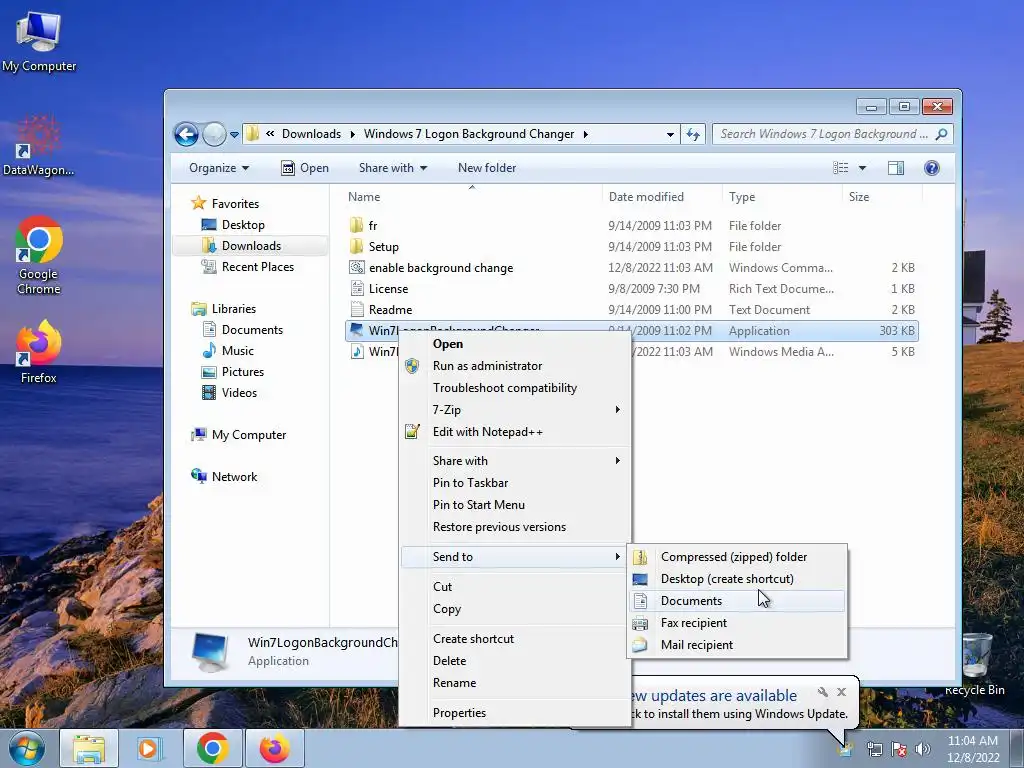Screen dimensions: 1024x768
Task: Select Network in navigation pane
Action: pos(234,477)
